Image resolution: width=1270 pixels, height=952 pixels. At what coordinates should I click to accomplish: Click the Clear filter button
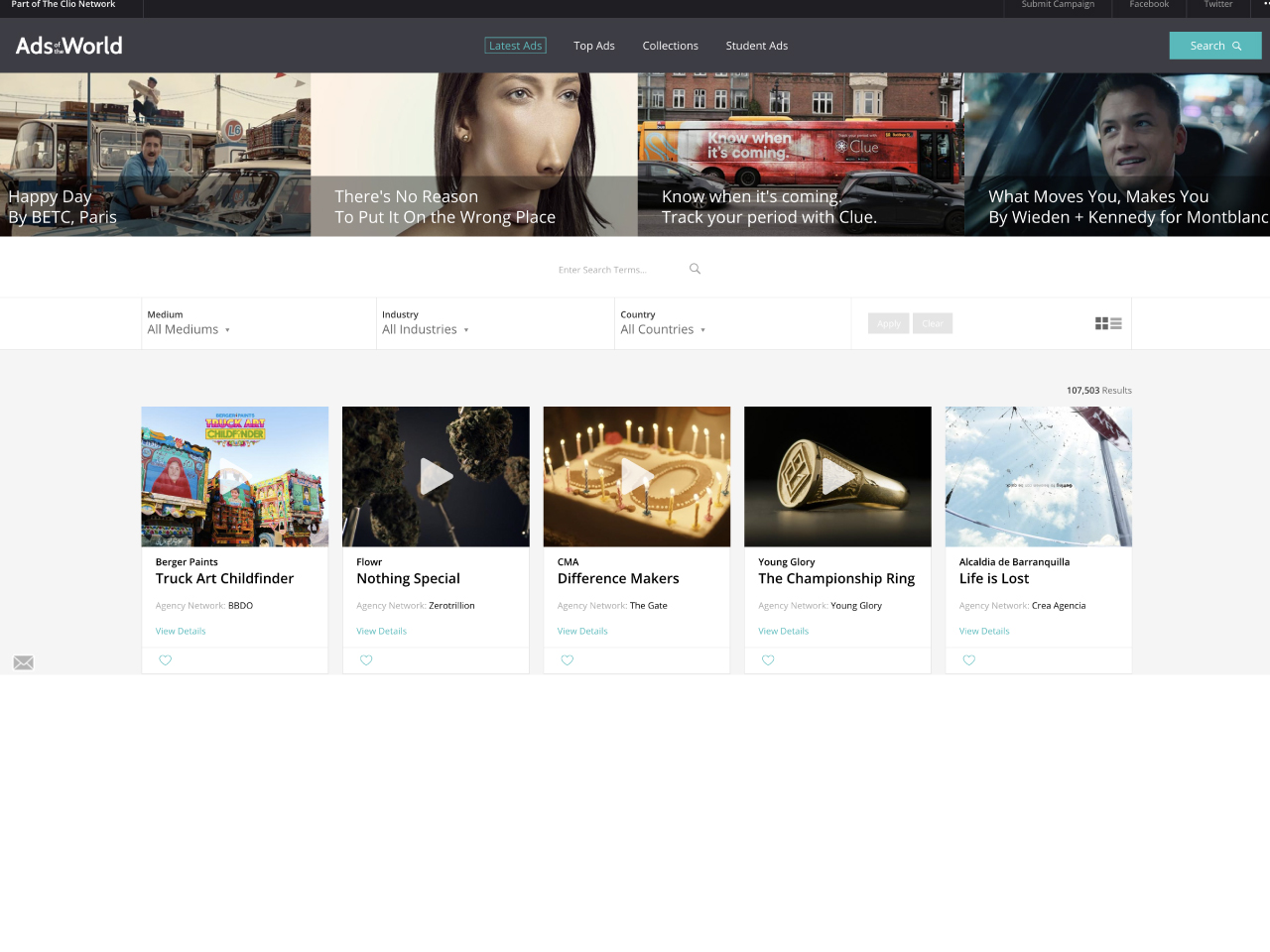[933, 323]
